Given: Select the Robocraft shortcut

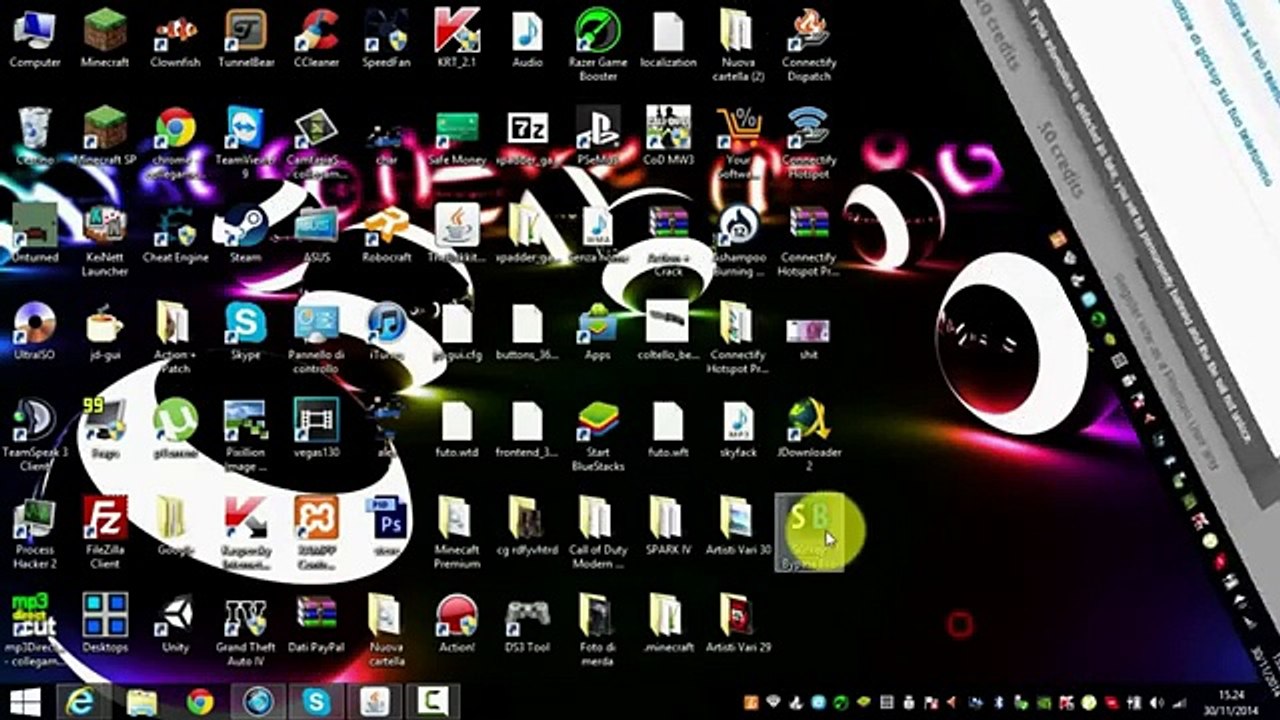Looking at the screenshot, I should [385, 233].
